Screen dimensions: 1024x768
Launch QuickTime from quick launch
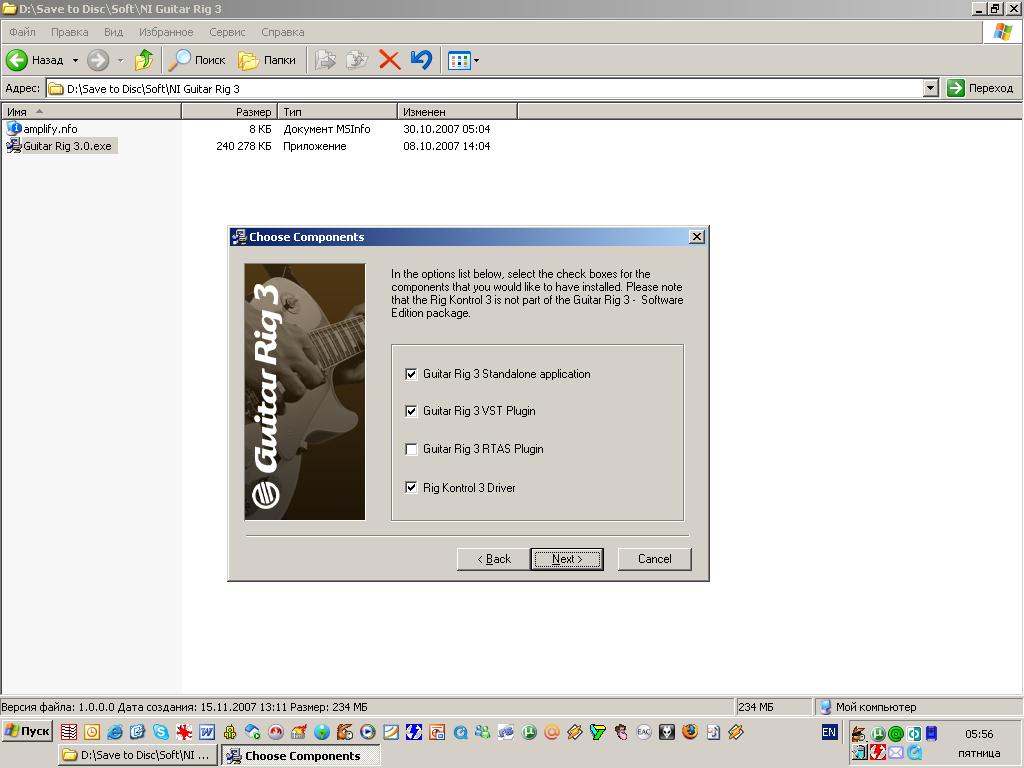point(460,732)
